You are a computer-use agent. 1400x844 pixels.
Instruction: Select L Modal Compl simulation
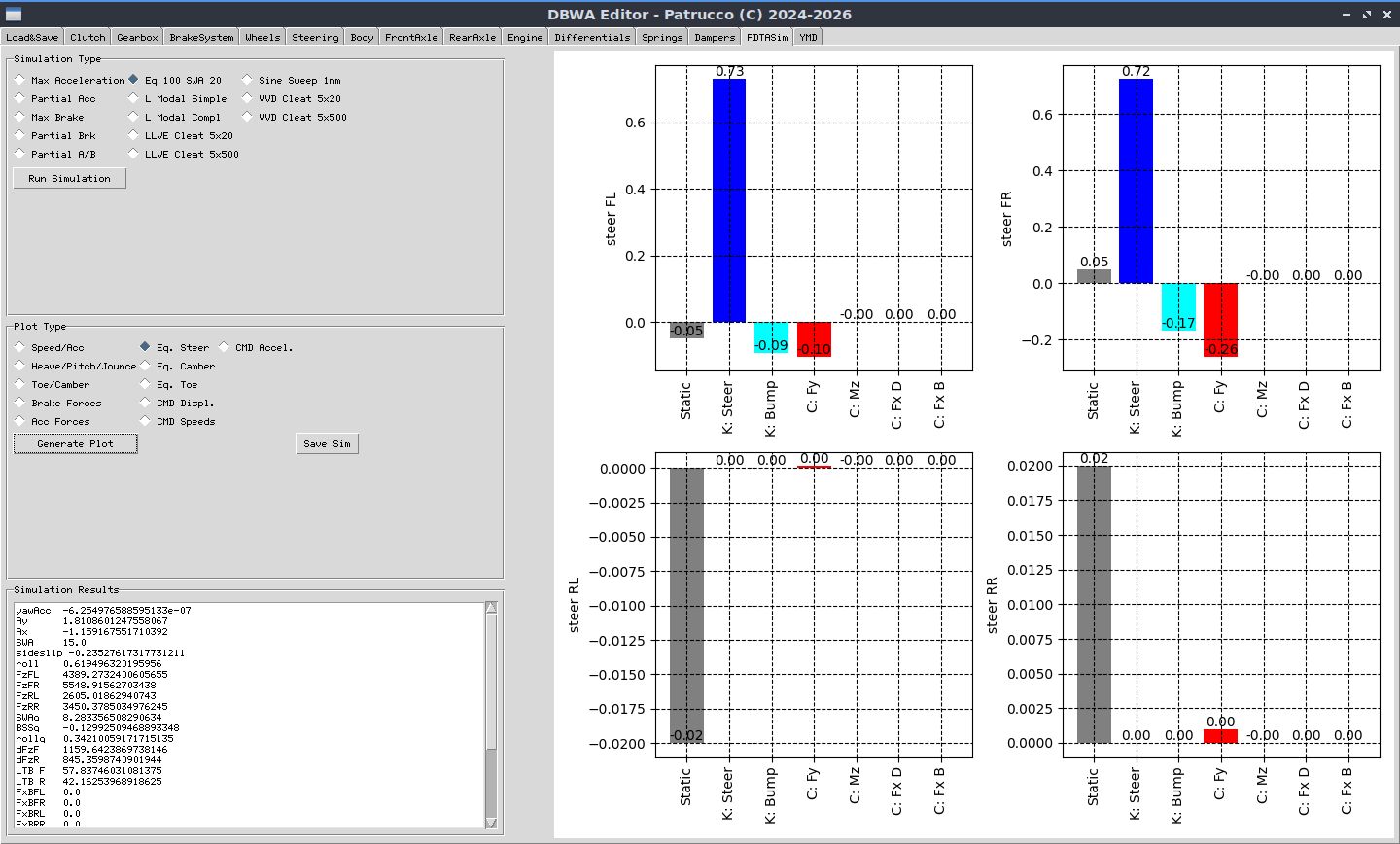tap(175, 117)
